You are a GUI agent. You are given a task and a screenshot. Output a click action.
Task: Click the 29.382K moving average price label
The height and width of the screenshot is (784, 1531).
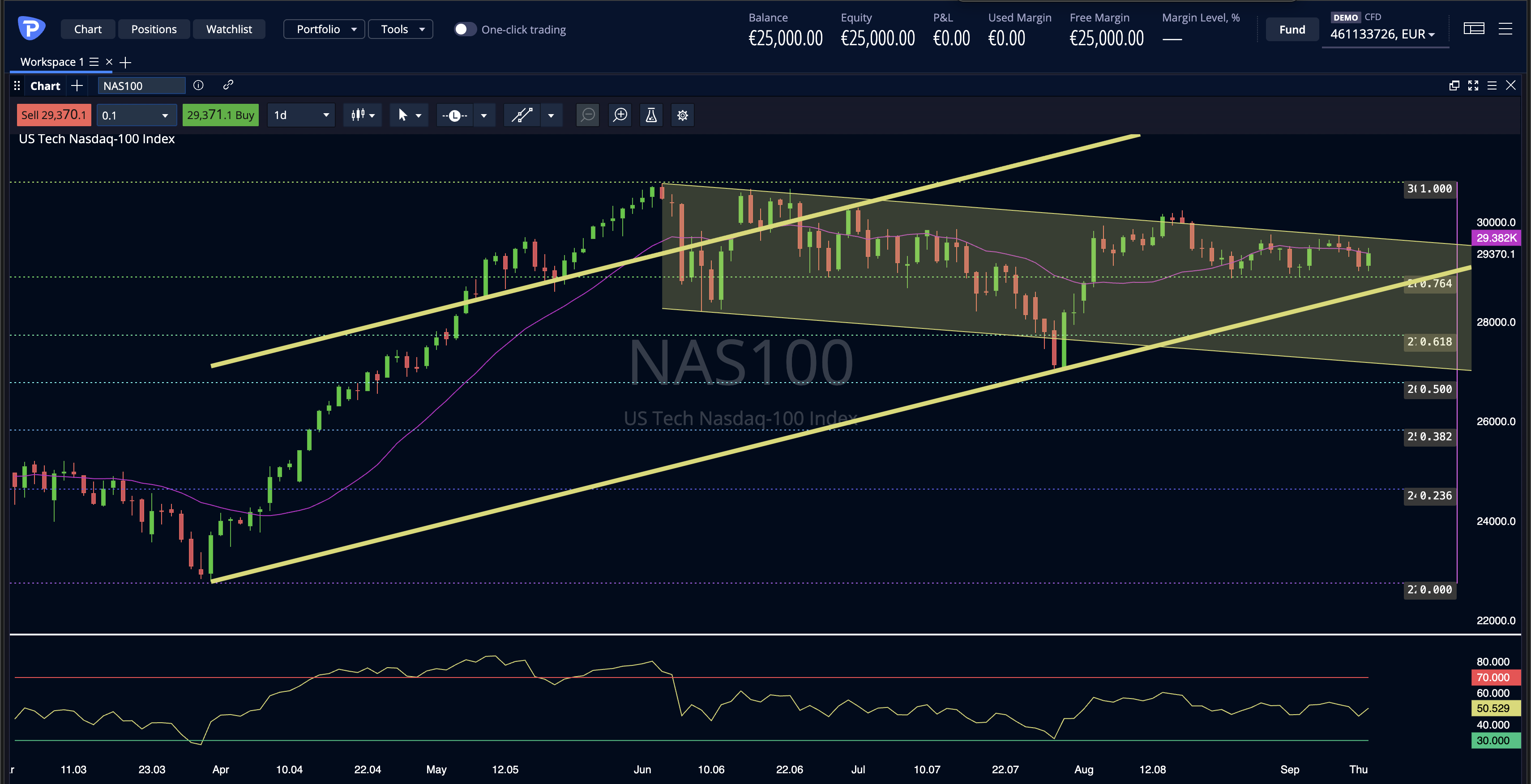(x=1496, y=238)
